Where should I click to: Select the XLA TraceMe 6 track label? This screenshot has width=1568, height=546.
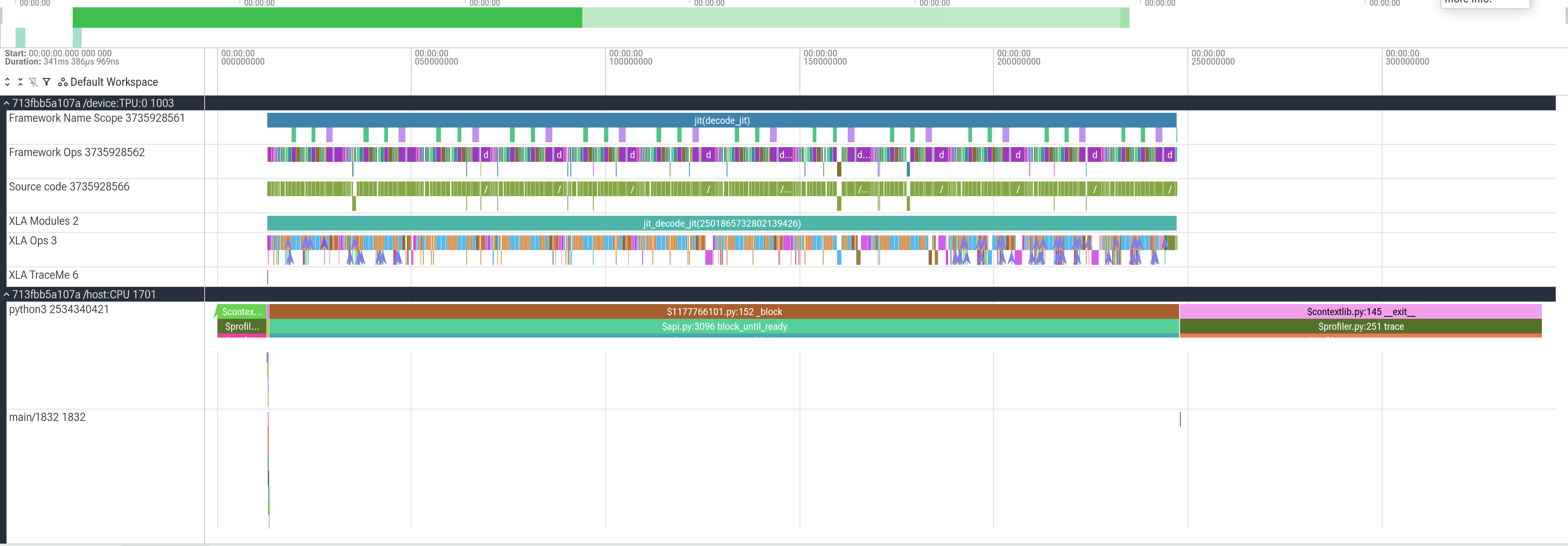43,275
